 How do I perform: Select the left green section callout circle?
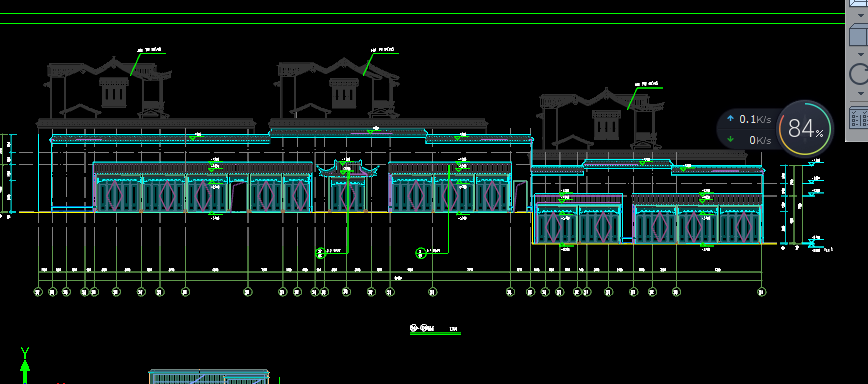[x=320, y=253]
